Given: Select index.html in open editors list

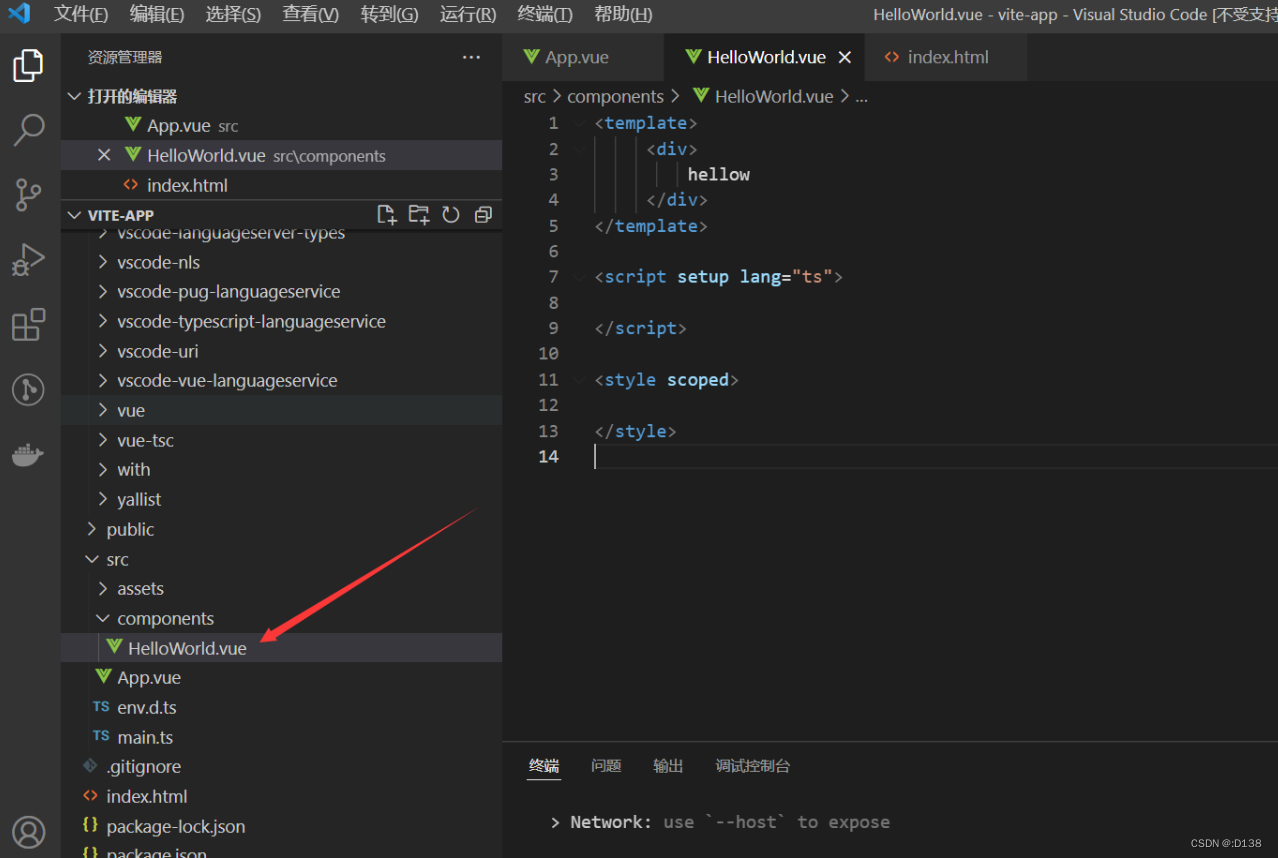Looking at the screenshot, I should tap(281, 185).
